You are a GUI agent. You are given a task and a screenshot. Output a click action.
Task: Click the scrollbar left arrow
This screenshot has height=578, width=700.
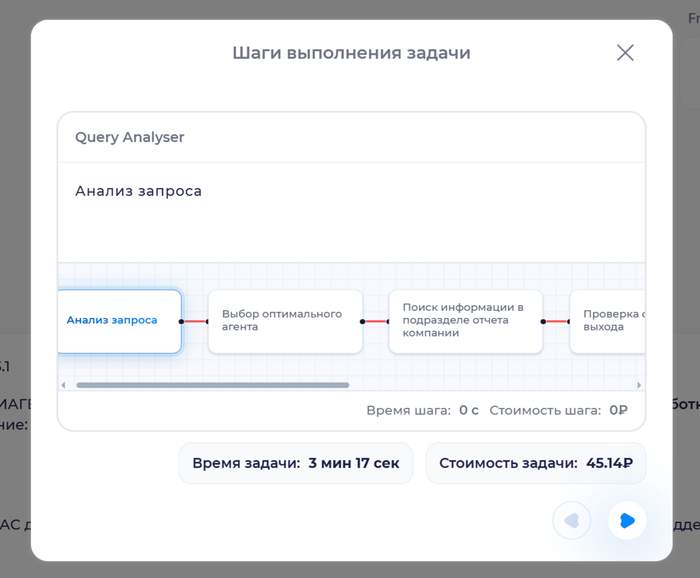click(x=64, y=385)
